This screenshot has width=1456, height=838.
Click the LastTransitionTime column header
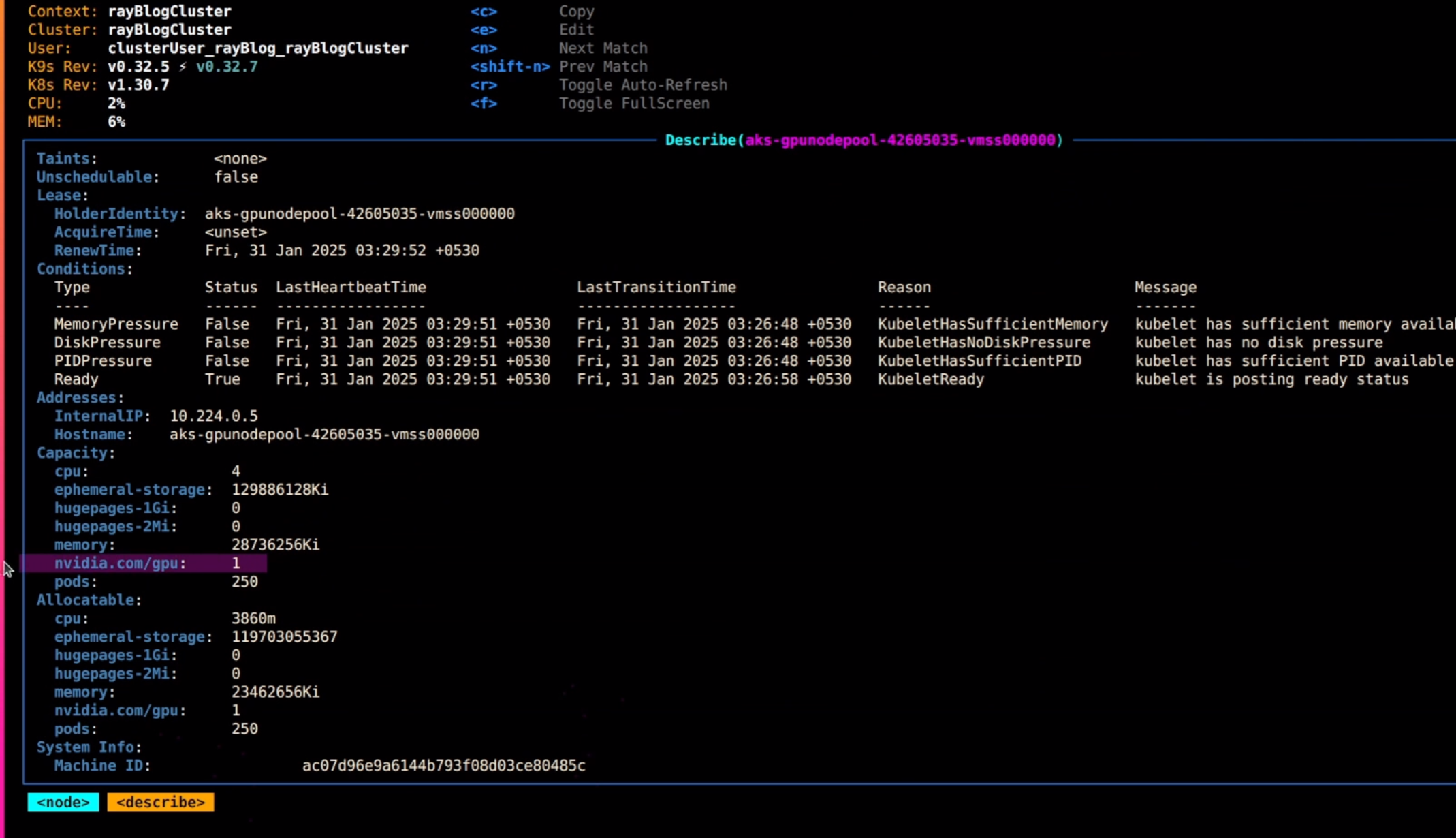(x=656, y=288)
